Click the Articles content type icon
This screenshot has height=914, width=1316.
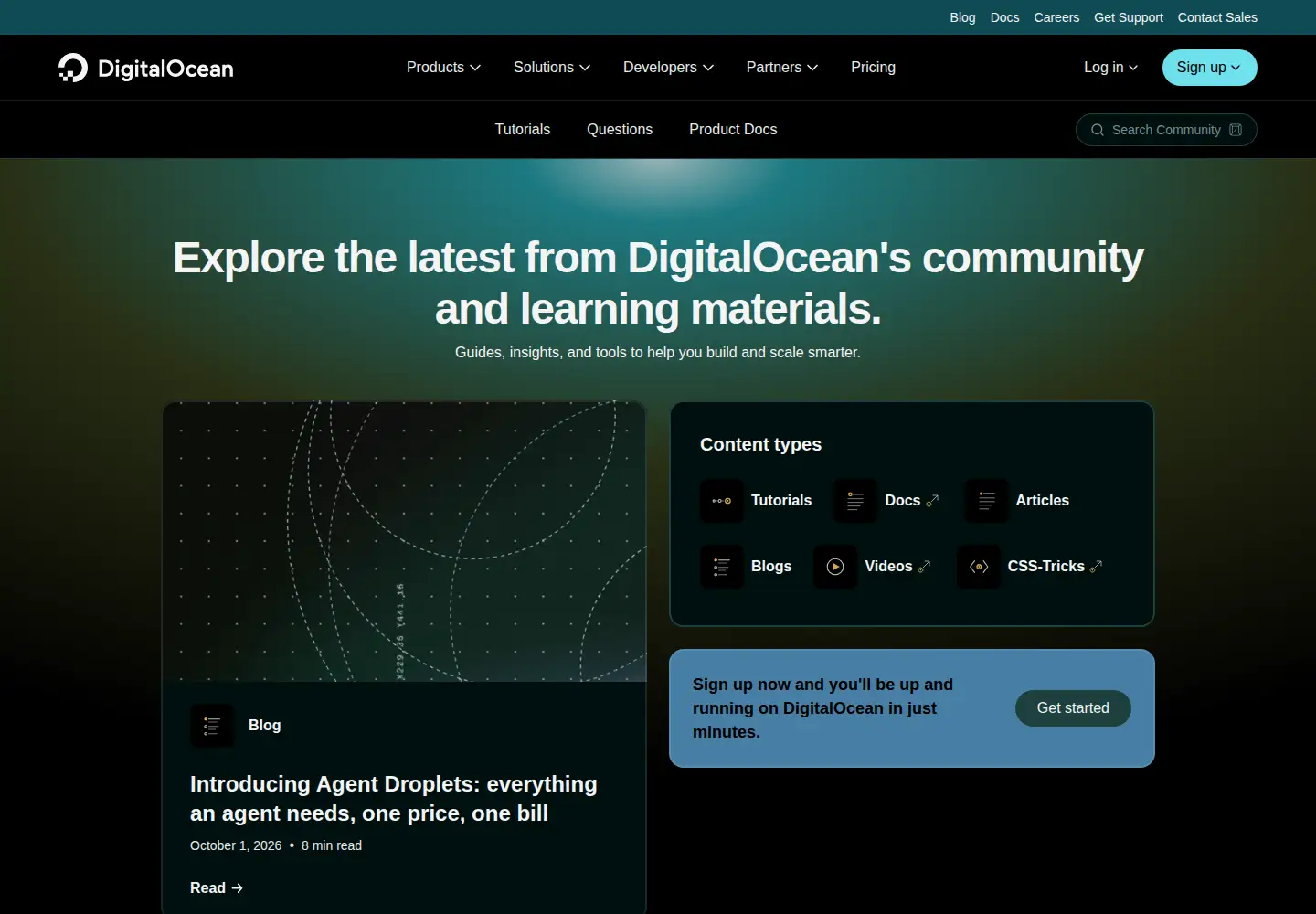pos(987,501)
